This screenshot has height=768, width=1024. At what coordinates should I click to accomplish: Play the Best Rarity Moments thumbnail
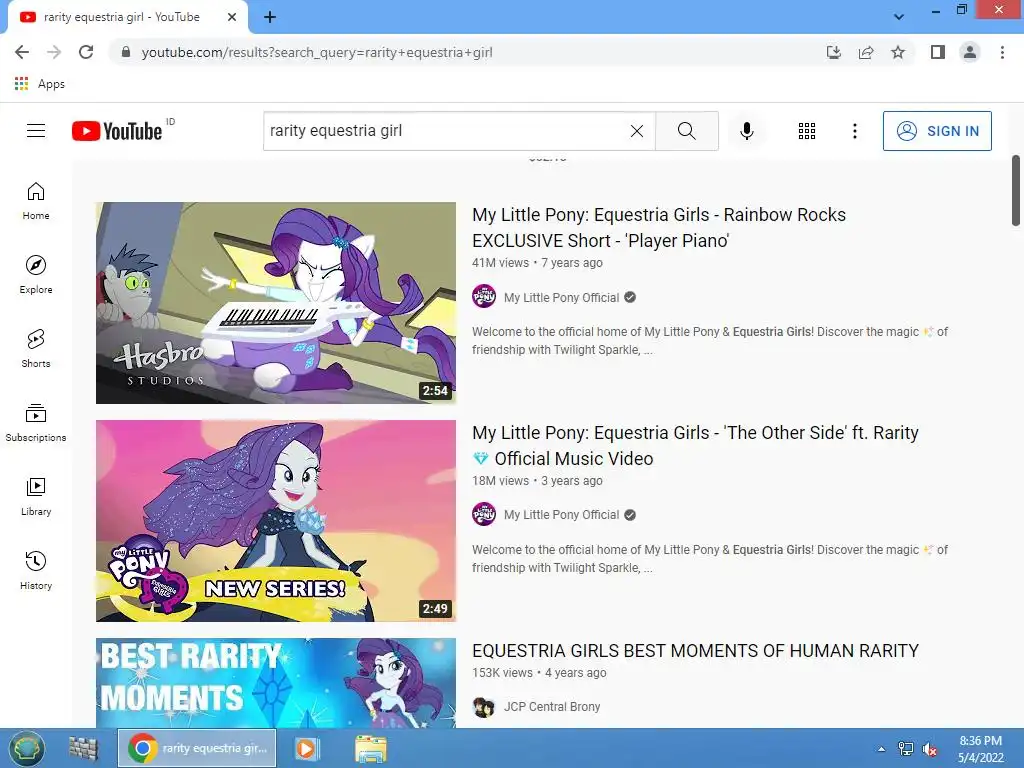pyautogui.click(x=276, y=683)
